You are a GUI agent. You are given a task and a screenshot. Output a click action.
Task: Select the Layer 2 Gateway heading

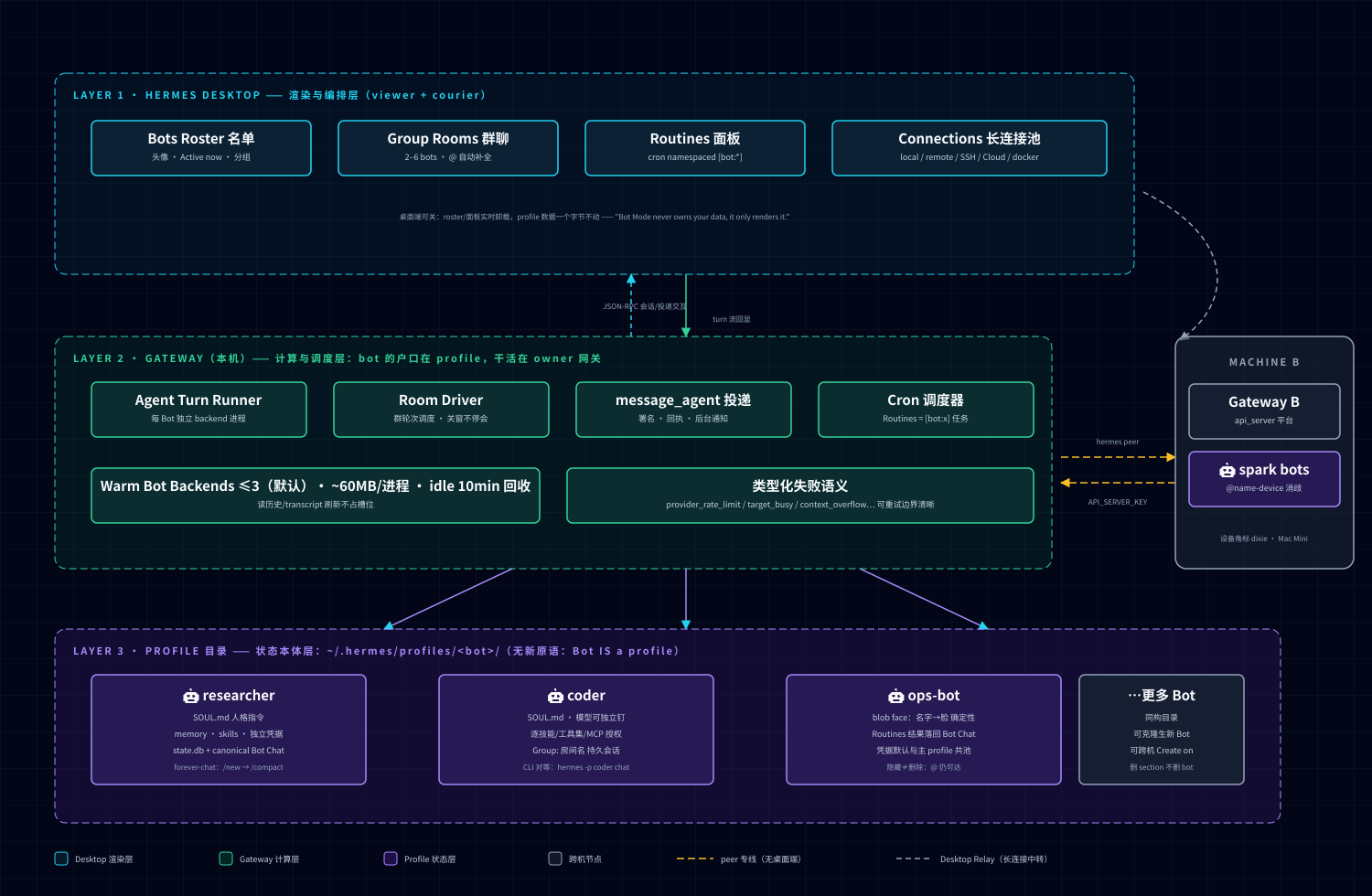click(337, 358)
